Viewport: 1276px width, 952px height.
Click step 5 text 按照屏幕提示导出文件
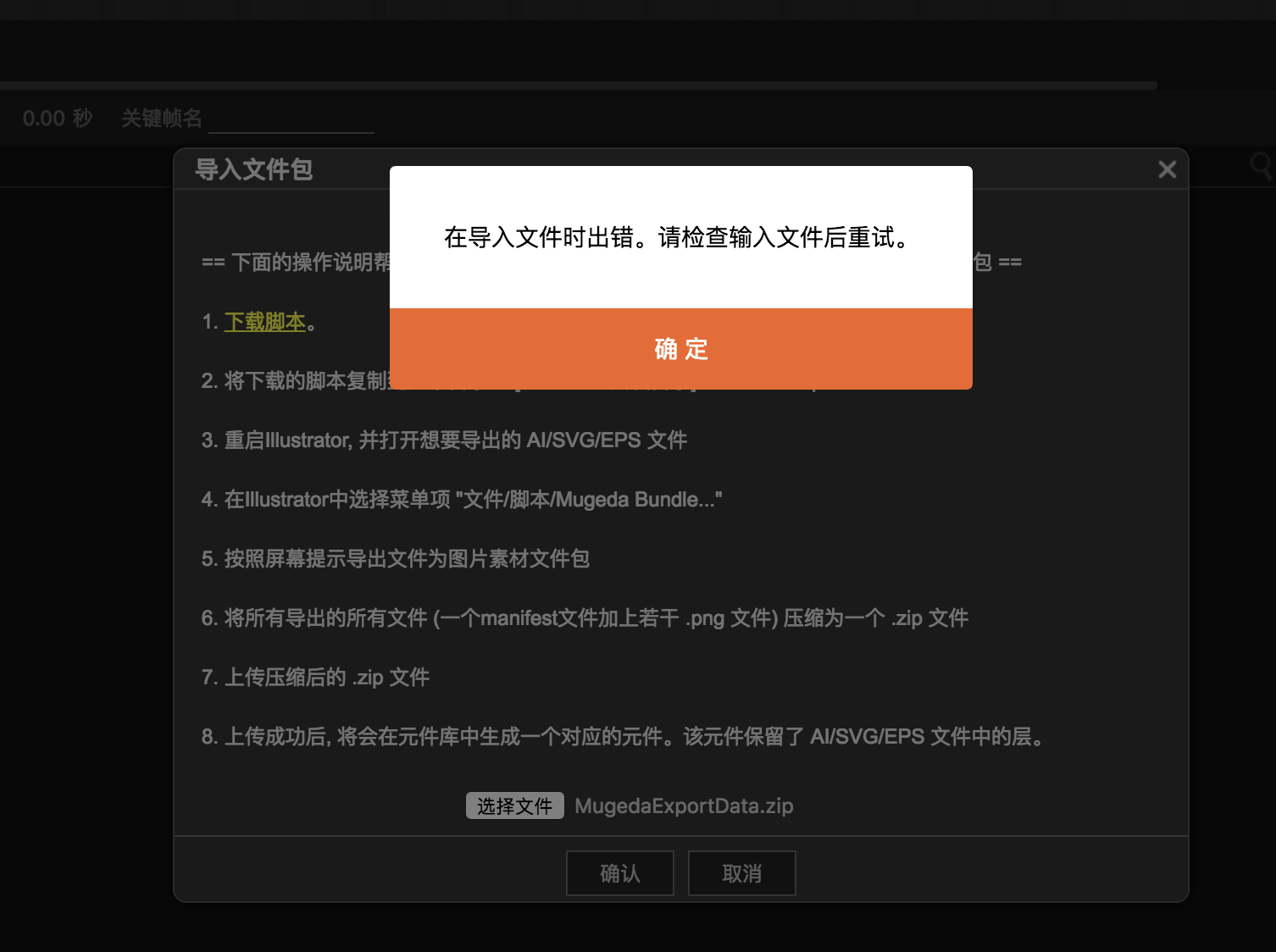pos(396,559)
